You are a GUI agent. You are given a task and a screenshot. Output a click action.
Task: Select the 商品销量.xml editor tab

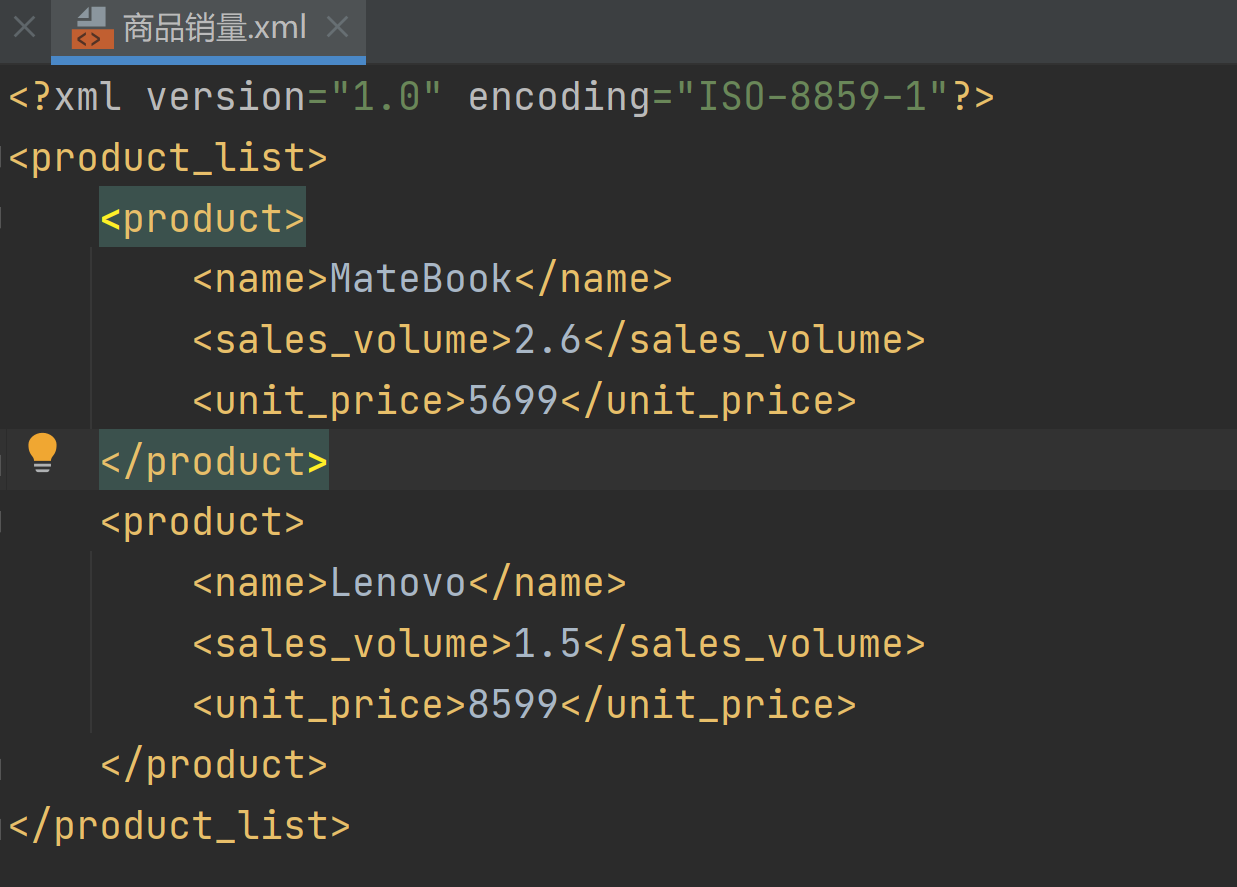[x=210, y=28]
